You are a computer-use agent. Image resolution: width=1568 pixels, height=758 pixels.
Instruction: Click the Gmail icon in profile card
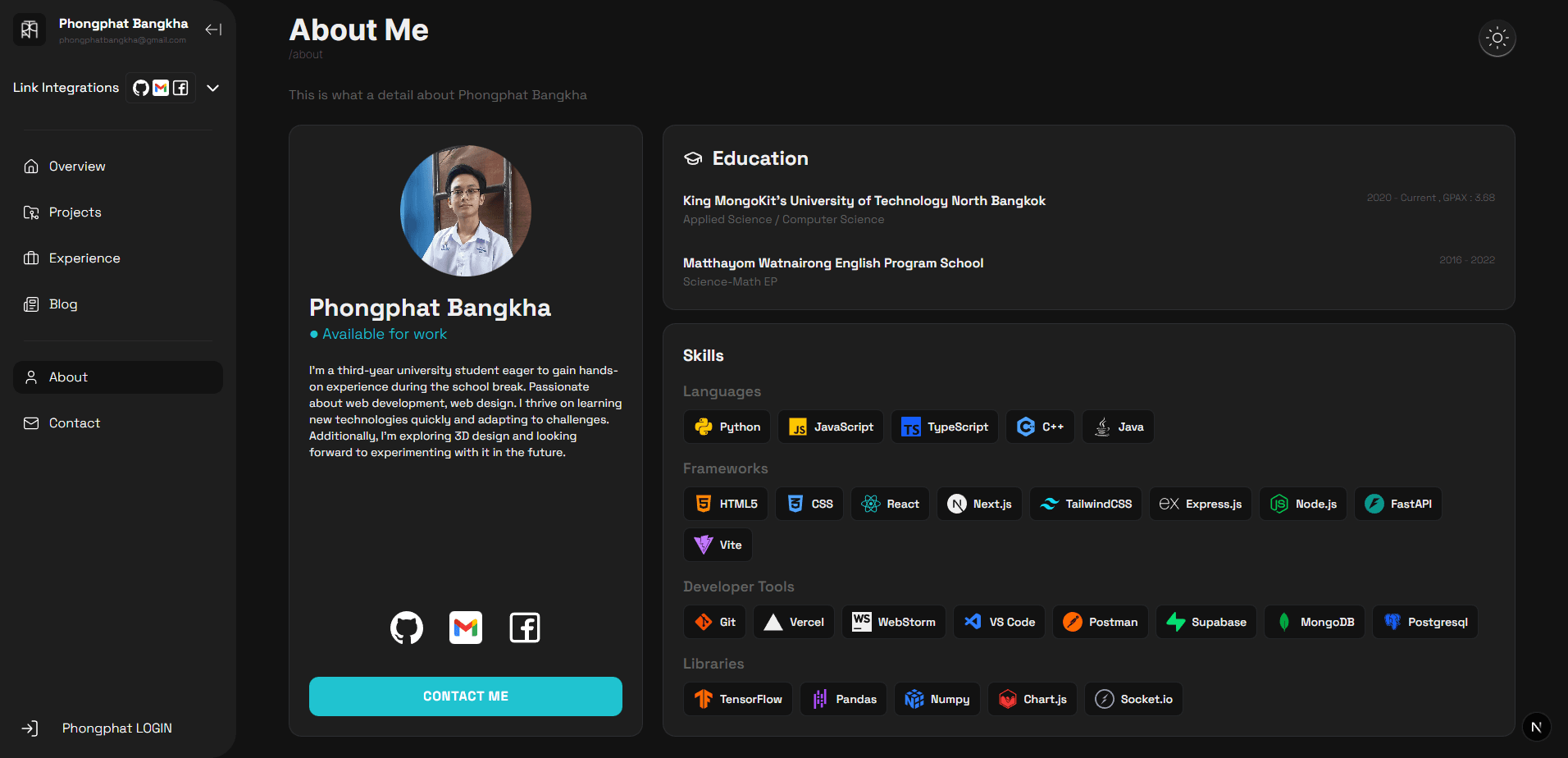click(x=466, y=628)
